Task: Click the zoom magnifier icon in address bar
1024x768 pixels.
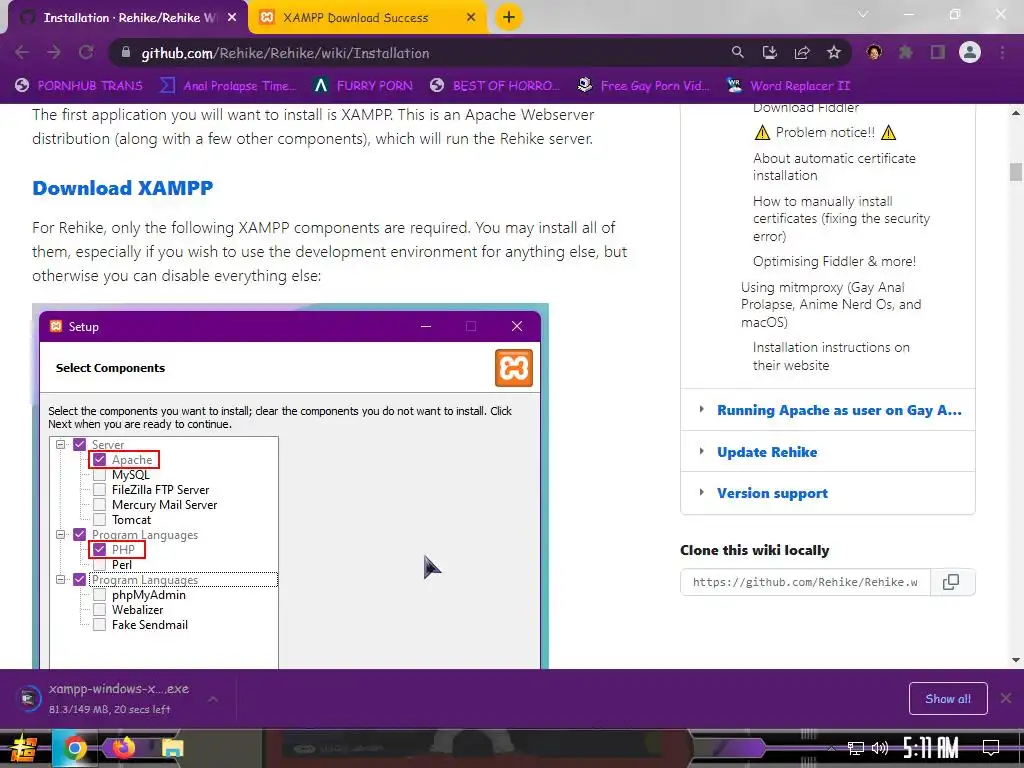Action: point(737,52)
